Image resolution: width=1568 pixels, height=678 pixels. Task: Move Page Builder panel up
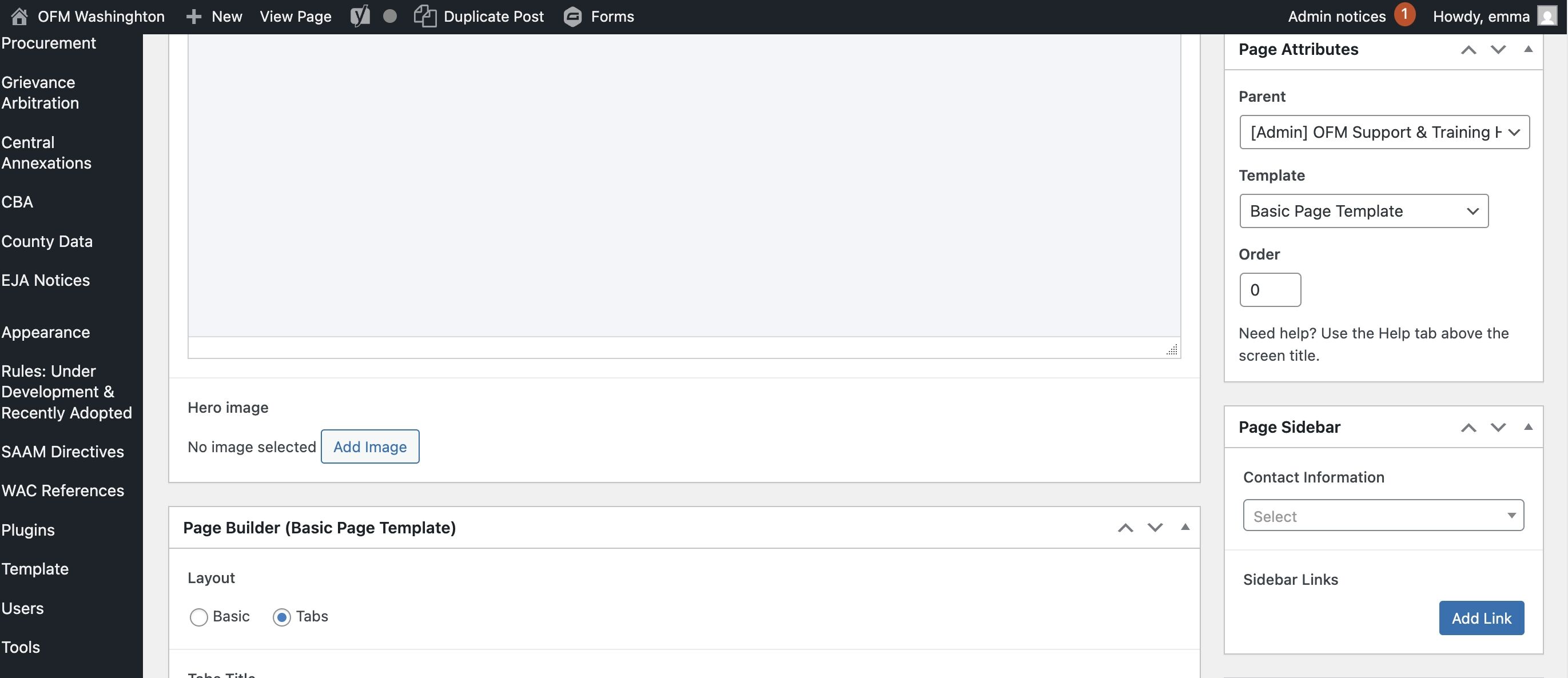[1125, 528]
